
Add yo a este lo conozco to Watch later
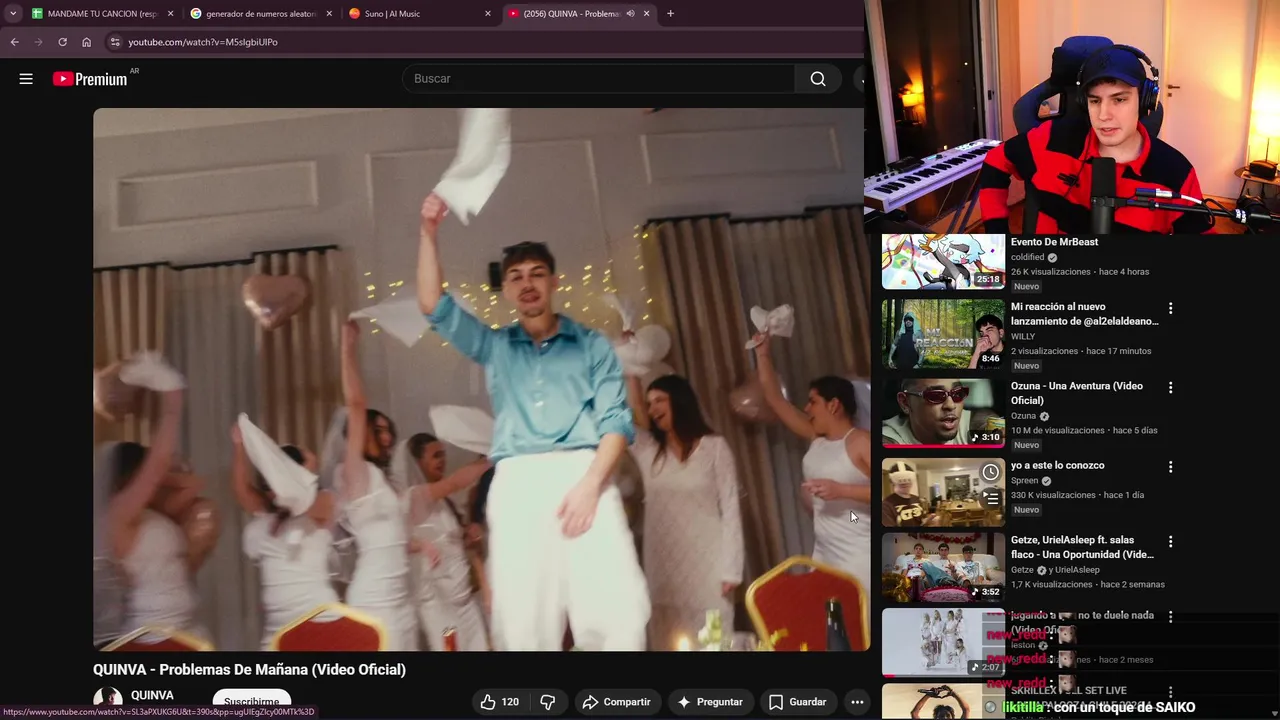pos(990,472)
